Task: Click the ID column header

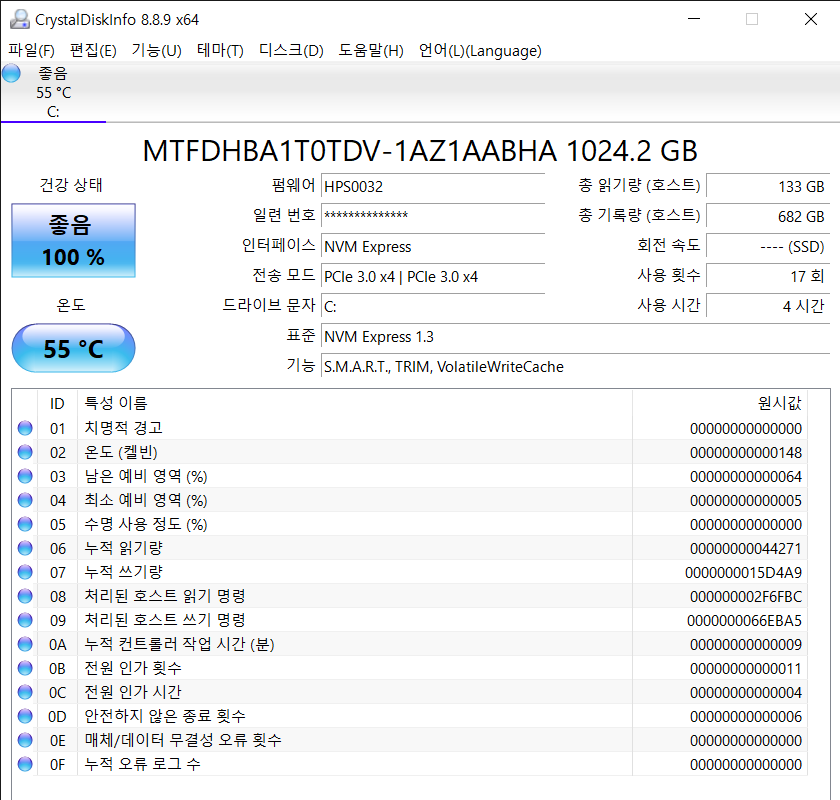Action: 57,403
